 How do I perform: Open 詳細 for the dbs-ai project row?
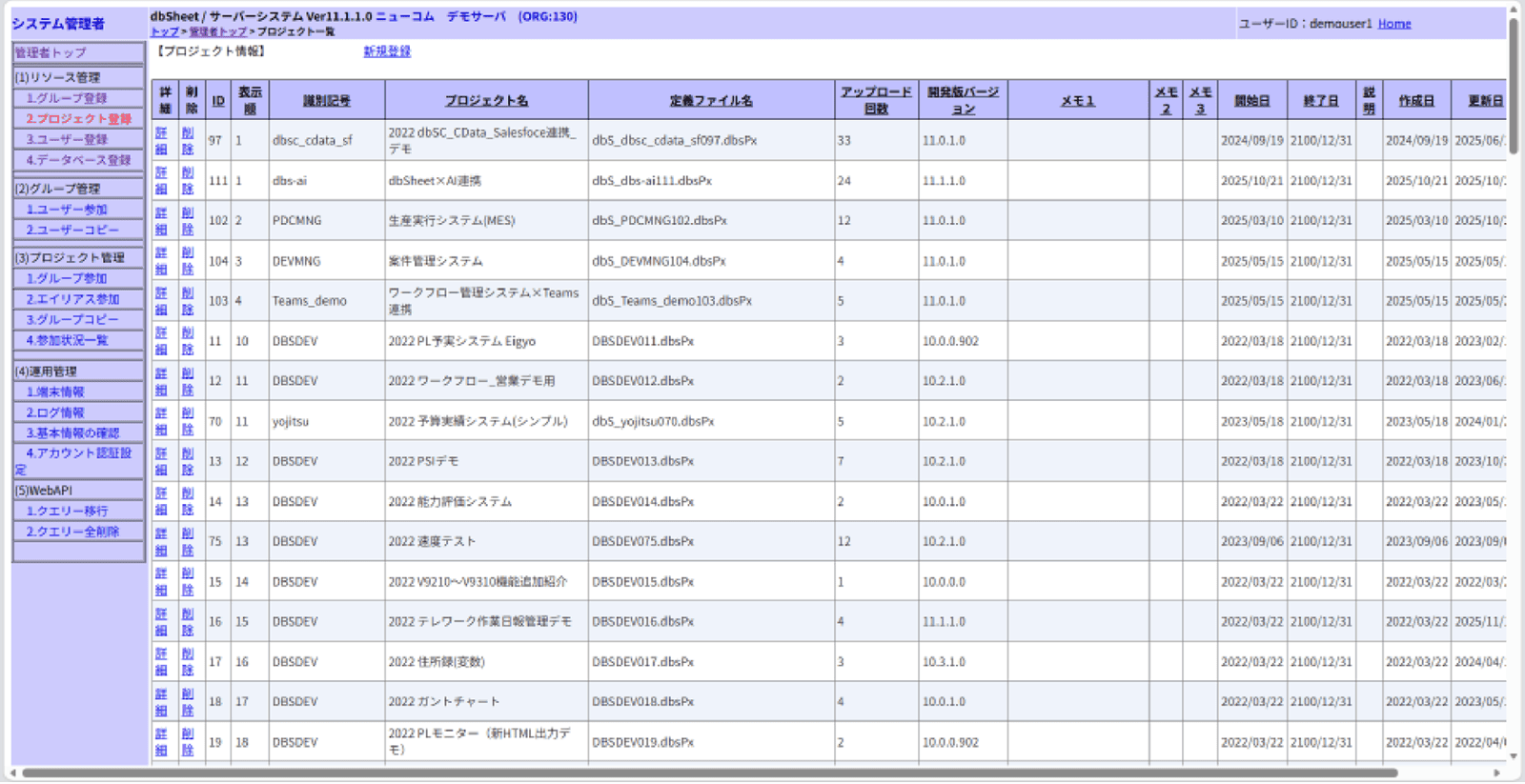coord(161,180)
